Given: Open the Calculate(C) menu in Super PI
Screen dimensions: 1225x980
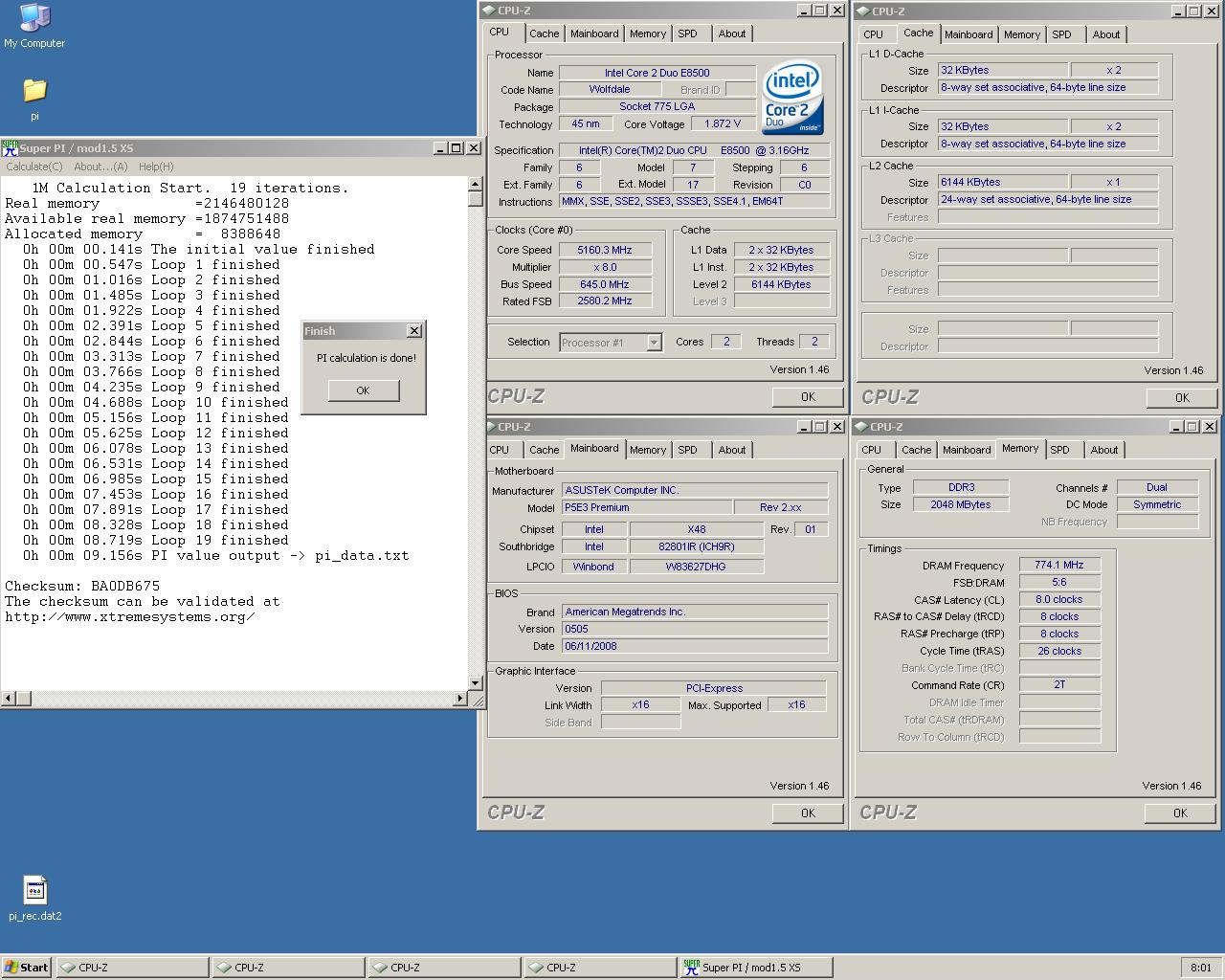Looking at the screenshot, I should (34, 167).
